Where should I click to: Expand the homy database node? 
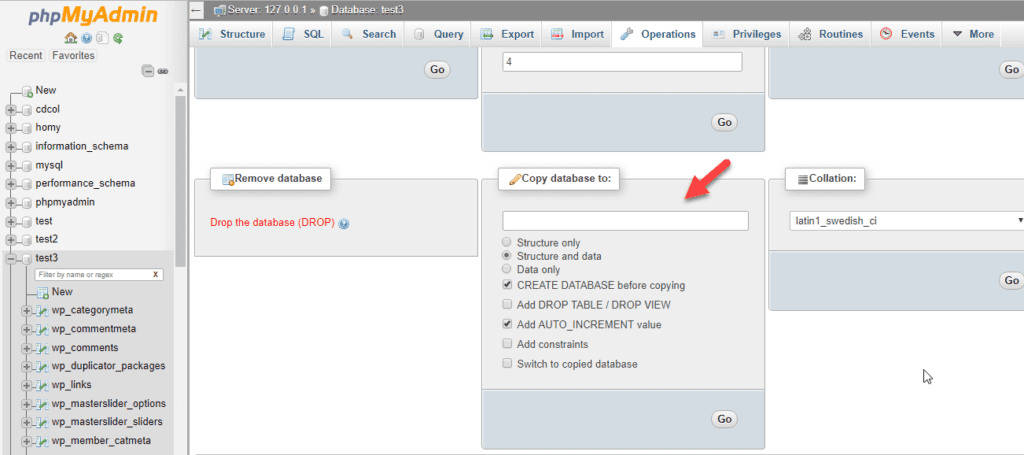coord(11,129)
